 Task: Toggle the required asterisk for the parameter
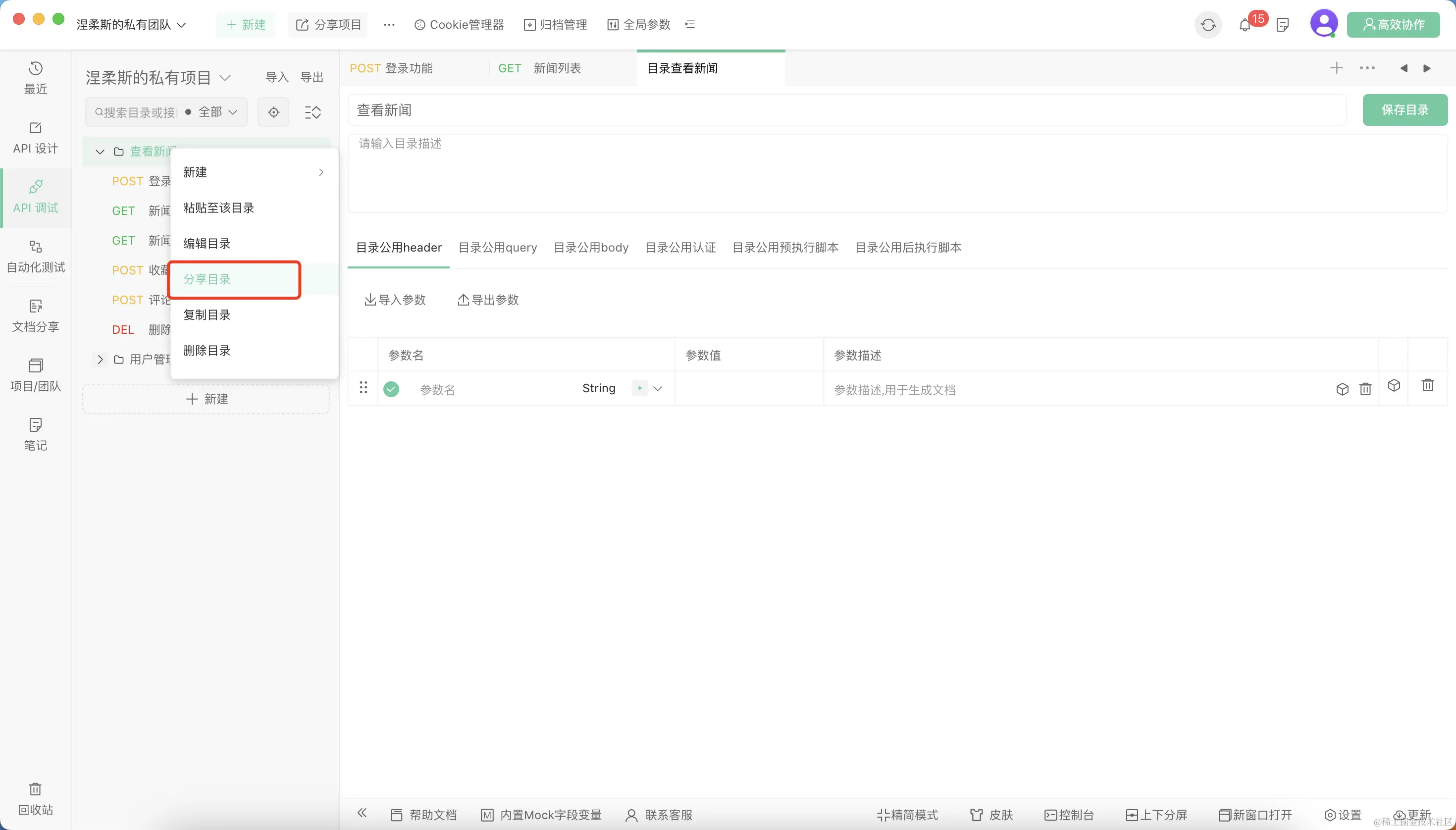pyautogui.click(x=640, y=389)
